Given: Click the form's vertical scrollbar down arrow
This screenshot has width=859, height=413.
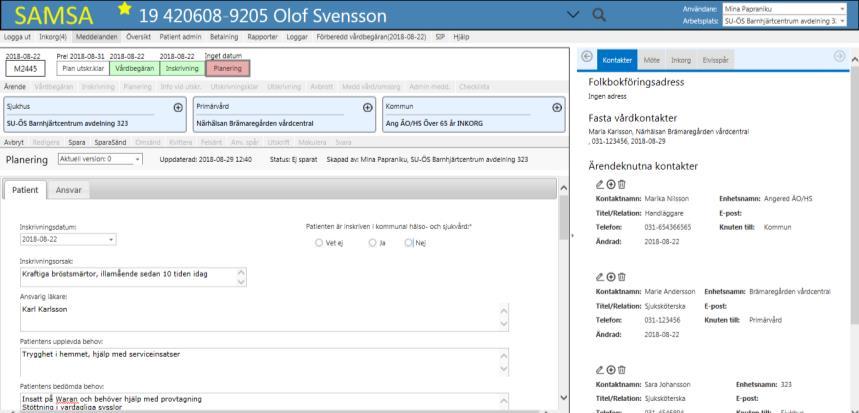Looking at the screenshot, I should [x=564, y=398].
